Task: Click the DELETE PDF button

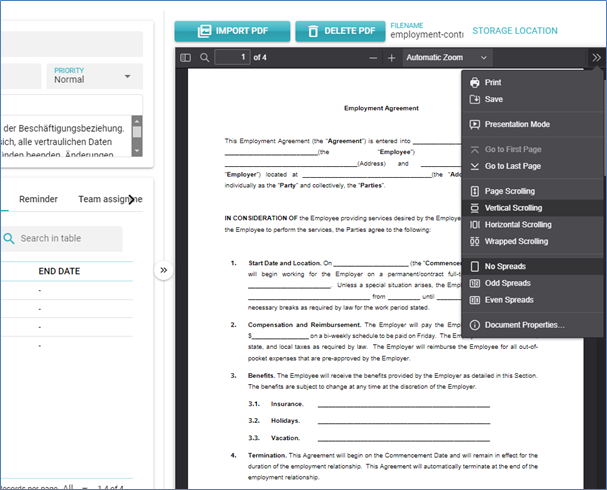Action: click(x=341, y=32)
